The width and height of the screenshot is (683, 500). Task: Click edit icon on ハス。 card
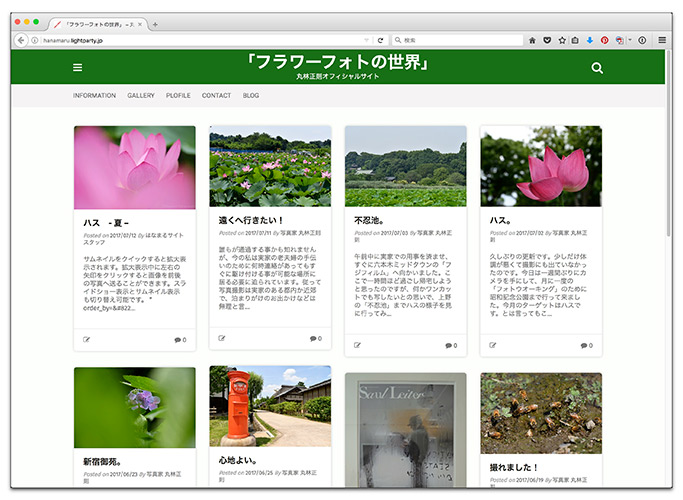pos(493,345)
